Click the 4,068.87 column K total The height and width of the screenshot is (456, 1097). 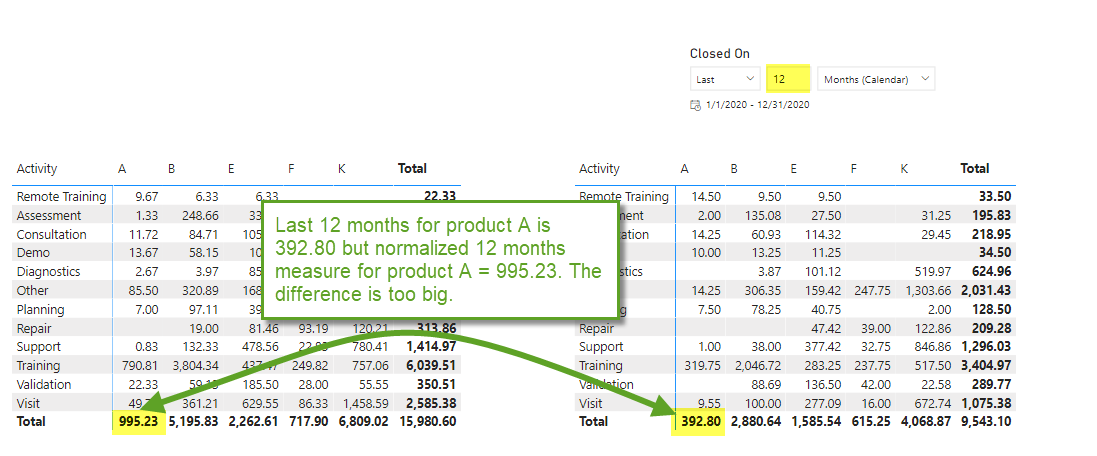pos(926,422)
